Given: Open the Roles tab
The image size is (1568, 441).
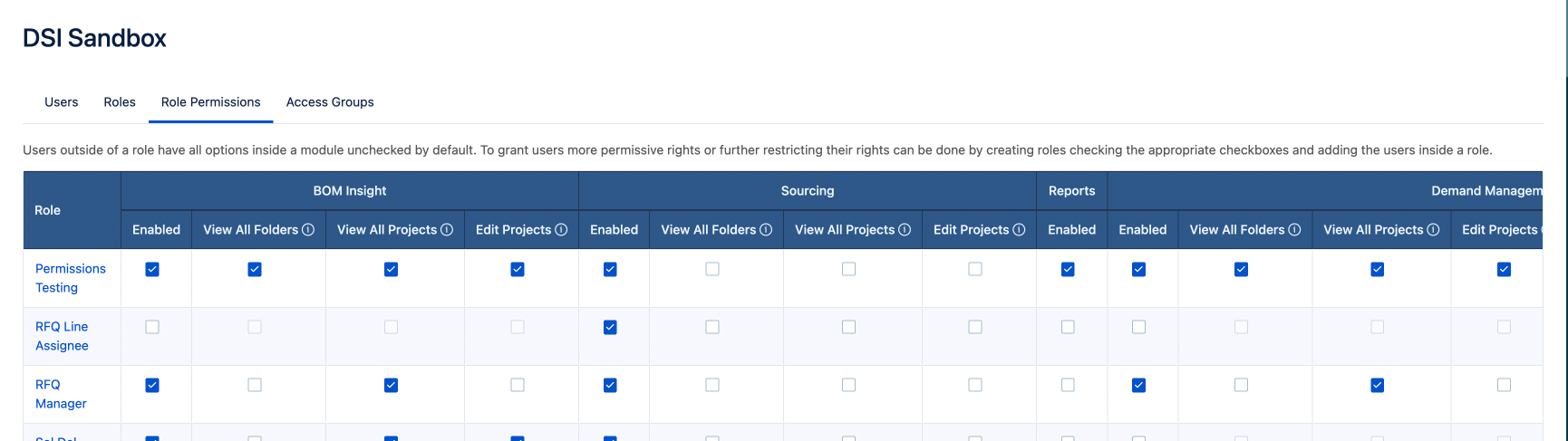Looking at the screenshot, I should tap(120, 102).
